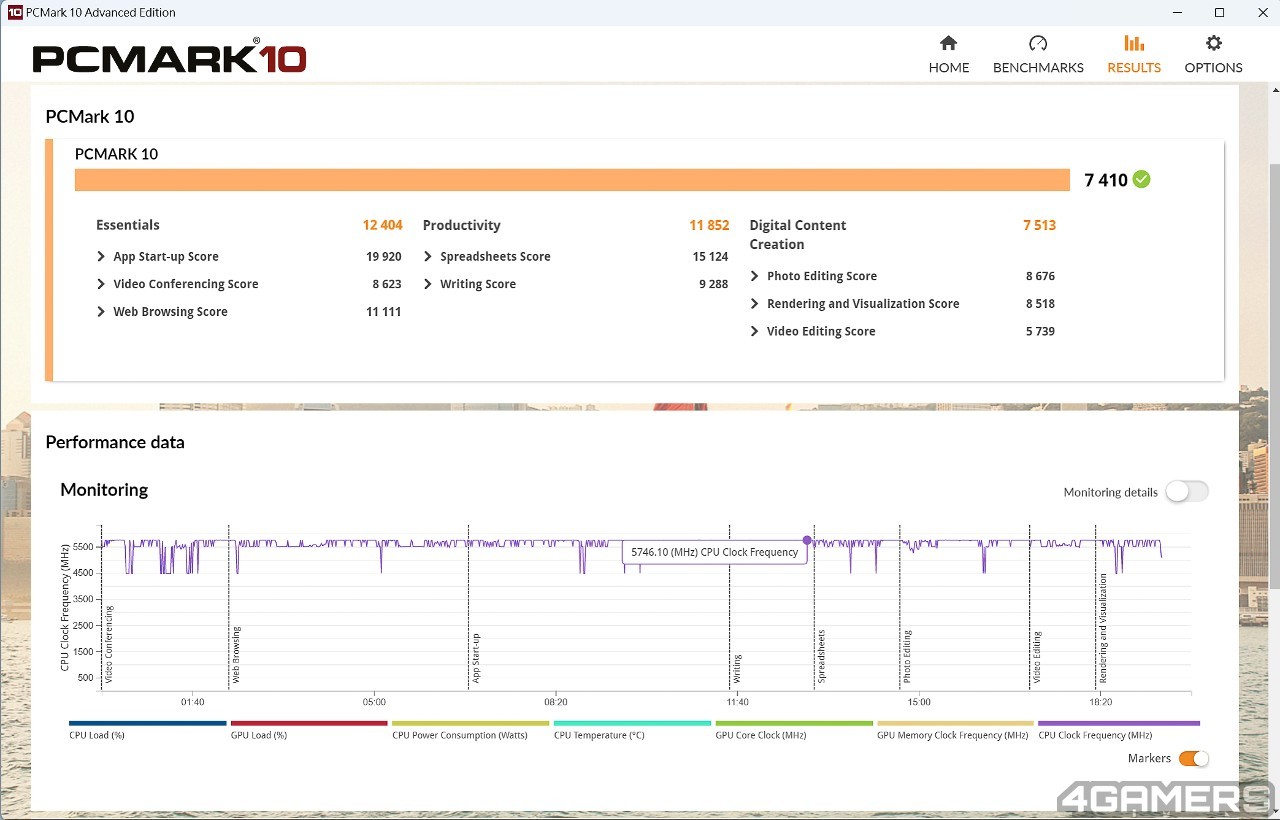Viewport: 1280px width, 820px height.
Task: Click the App Start-up value 19 920
Action: pos(384,257)
